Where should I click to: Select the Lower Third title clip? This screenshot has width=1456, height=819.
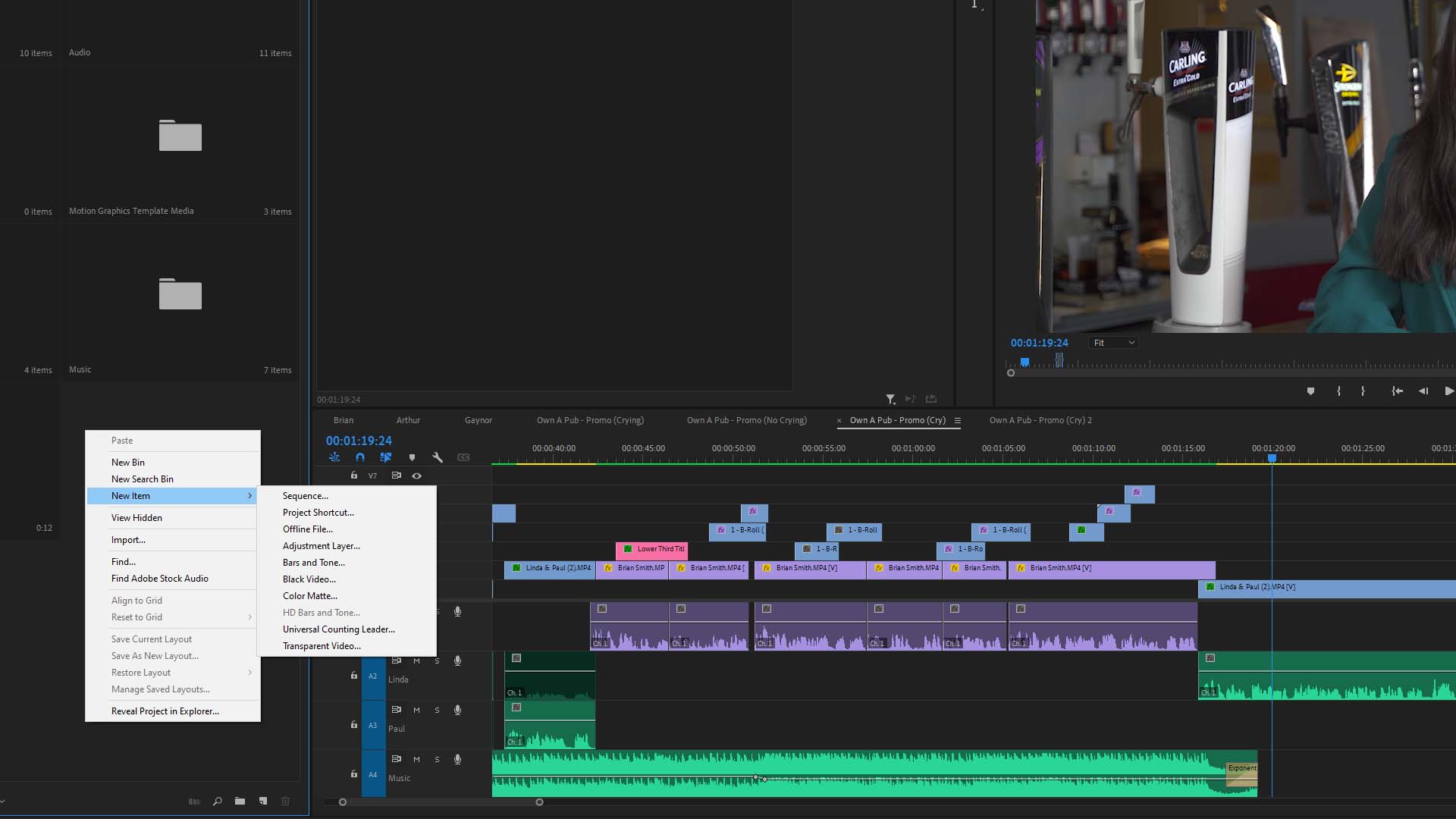click(652, 549)
